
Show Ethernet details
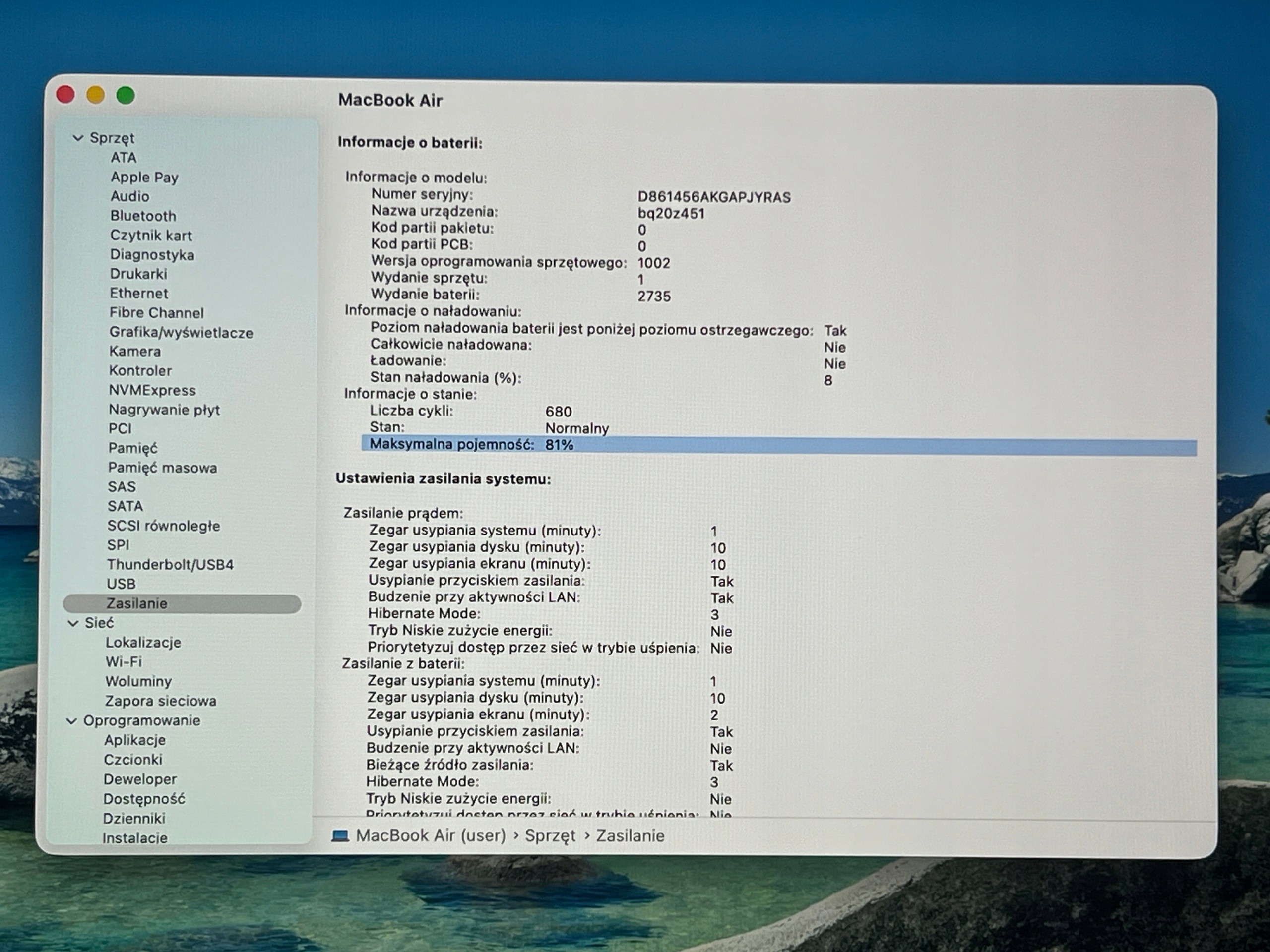(139, 293)
